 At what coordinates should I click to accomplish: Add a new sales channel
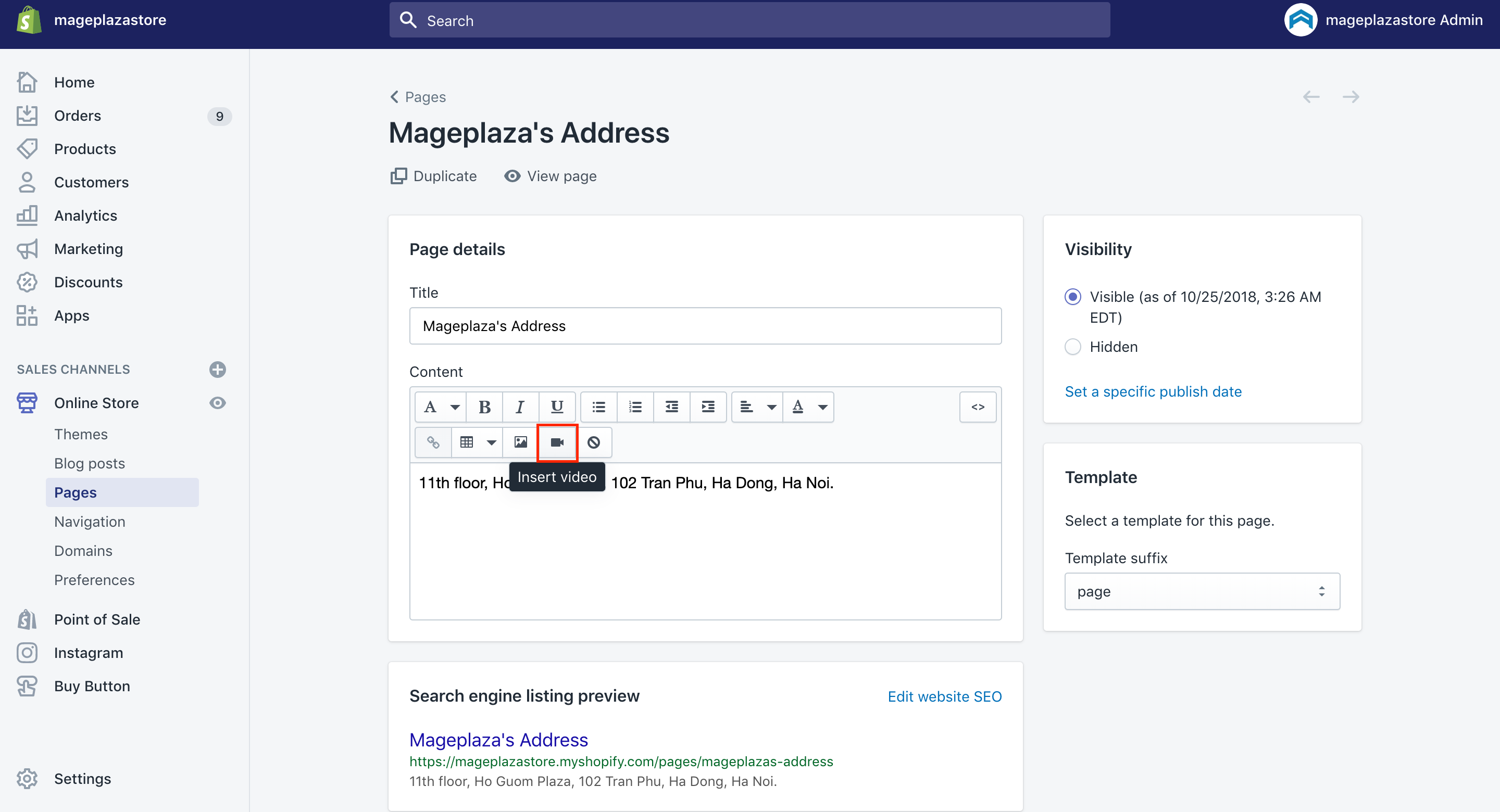coord(217,370)
